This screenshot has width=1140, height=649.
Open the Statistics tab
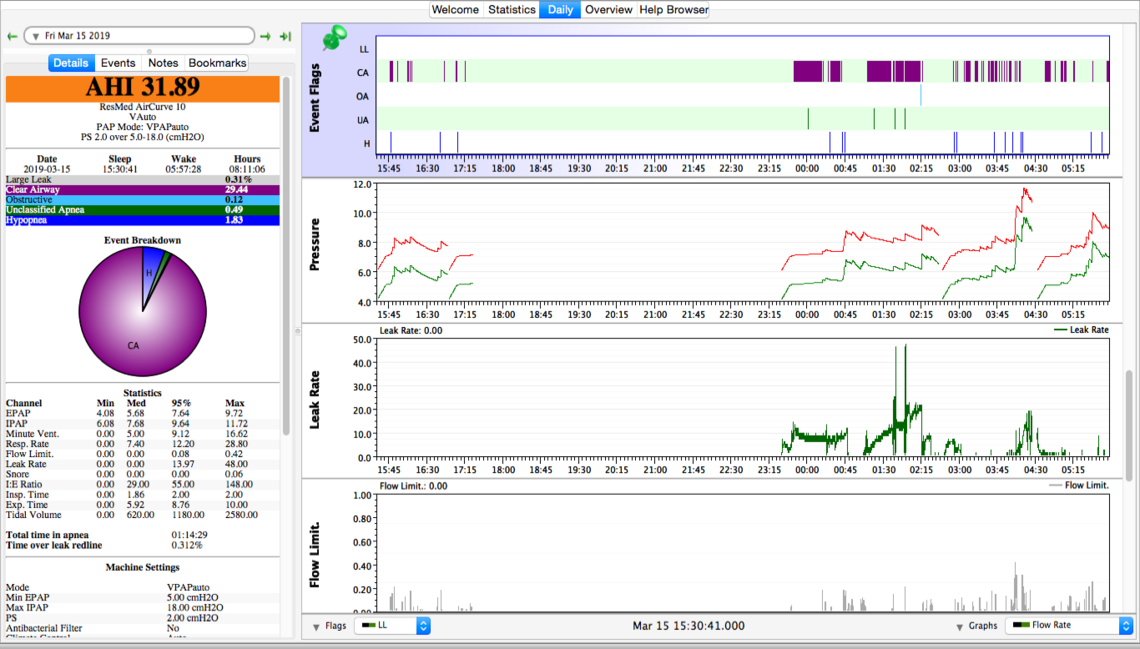coord(512,9)
